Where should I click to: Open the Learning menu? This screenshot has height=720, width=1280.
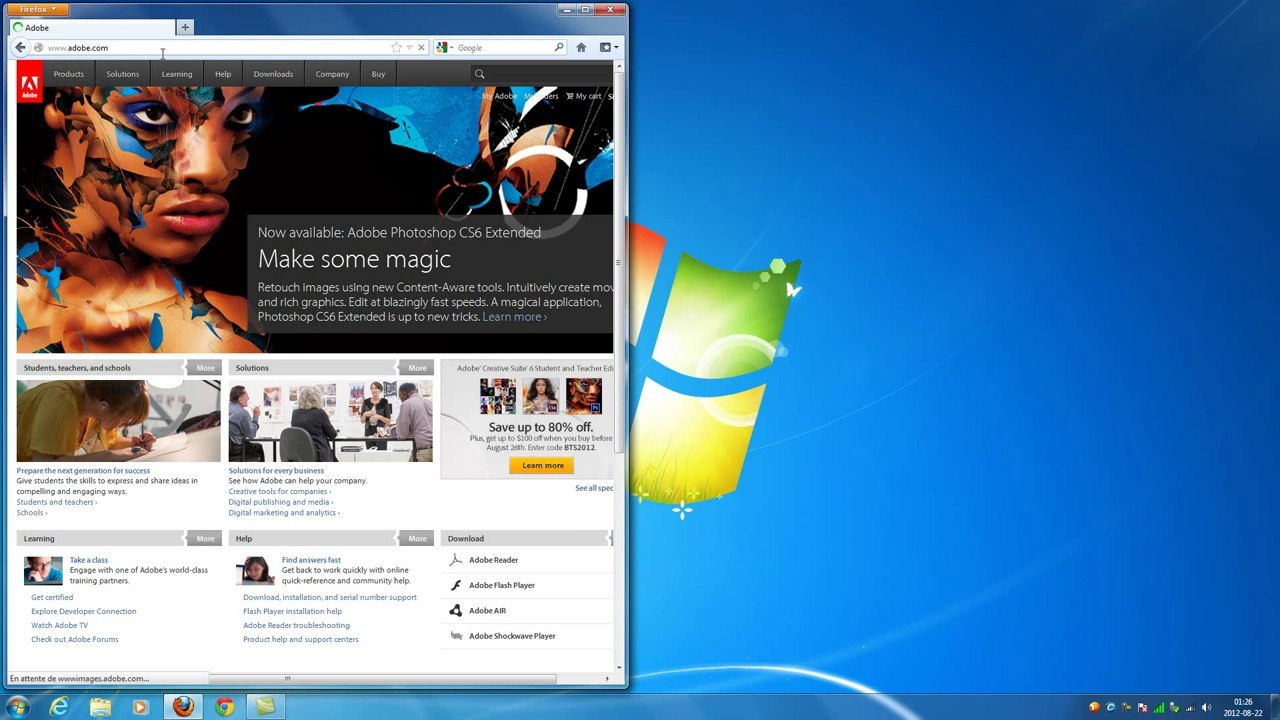click(177, 74)
